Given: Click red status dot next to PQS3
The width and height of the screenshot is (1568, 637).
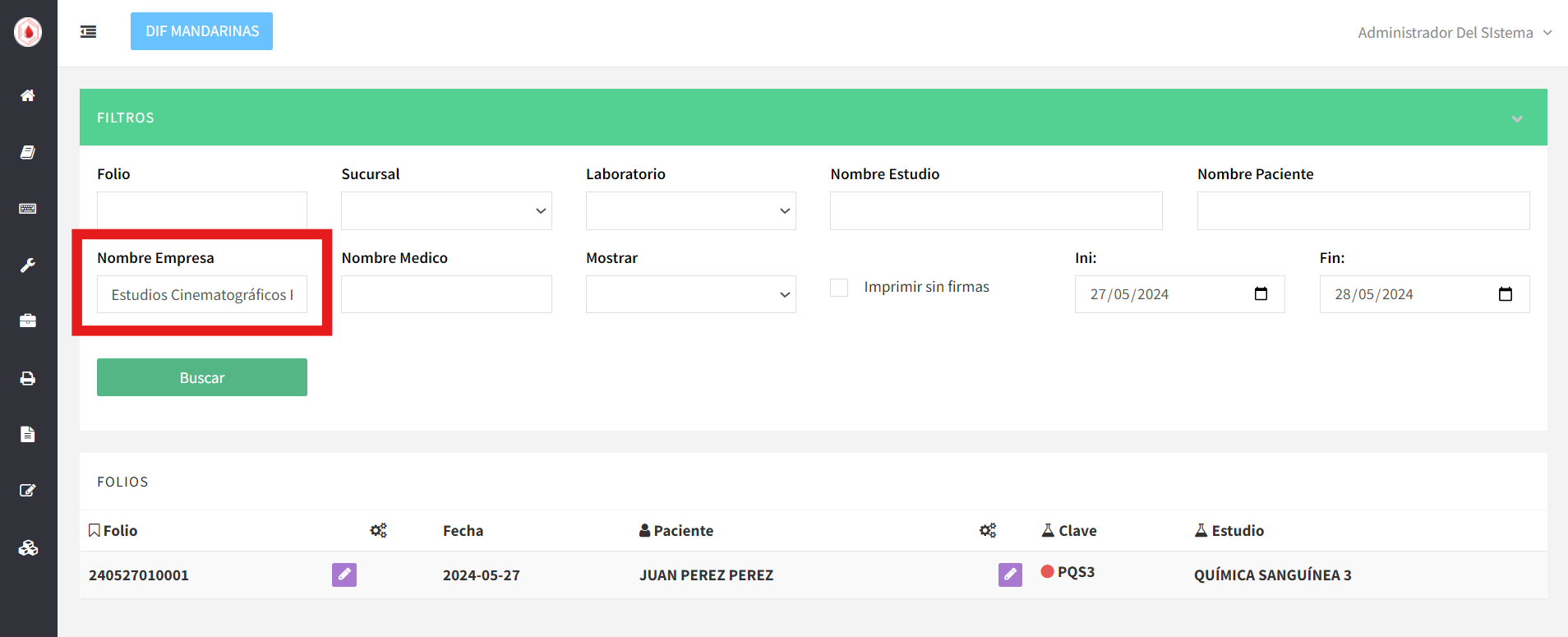Looking at the screenshot, I should tap(1047, 571).
